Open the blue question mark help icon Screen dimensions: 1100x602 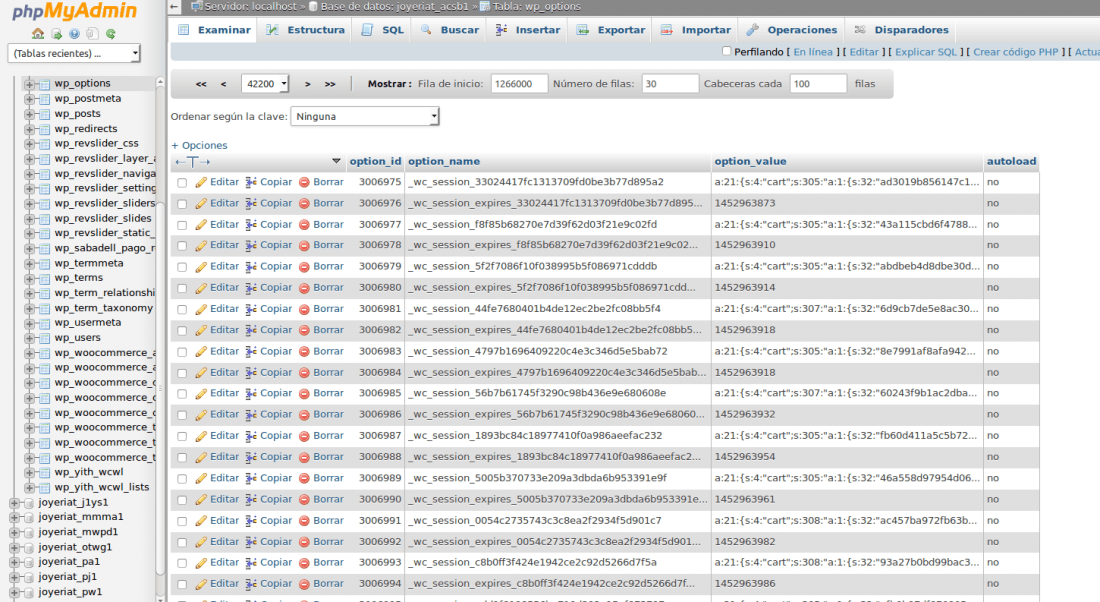[74, 34]
